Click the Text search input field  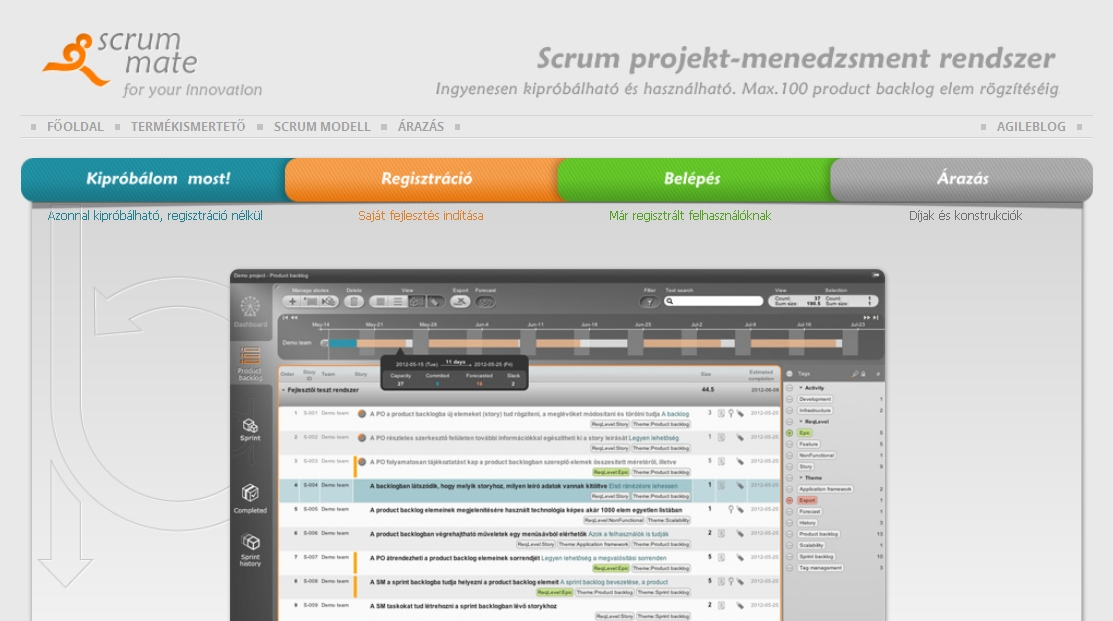point(713,301)
